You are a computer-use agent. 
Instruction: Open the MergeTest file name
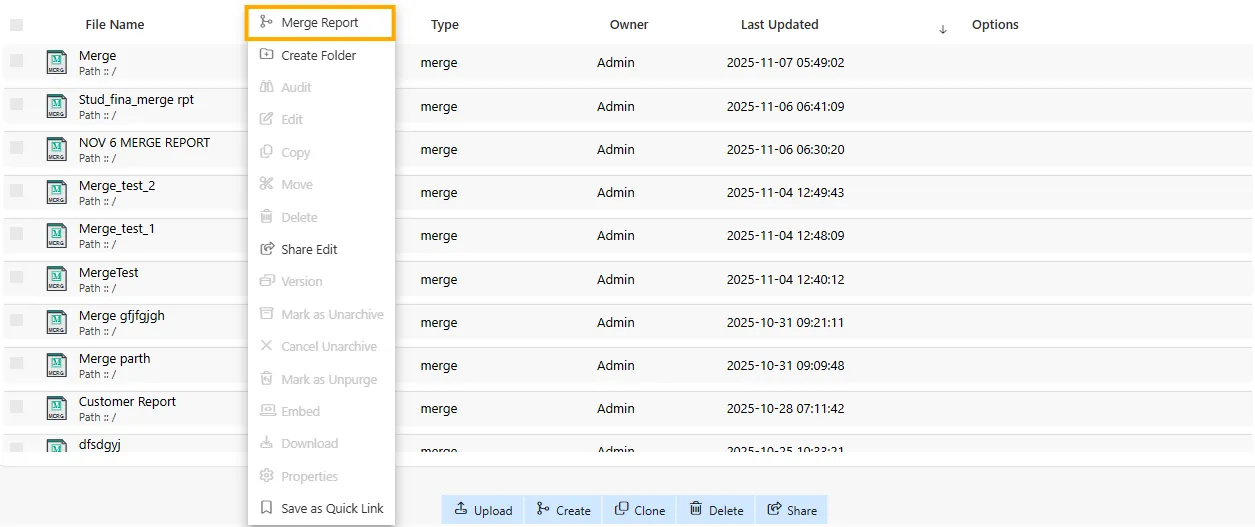click(x=109, y=272)
